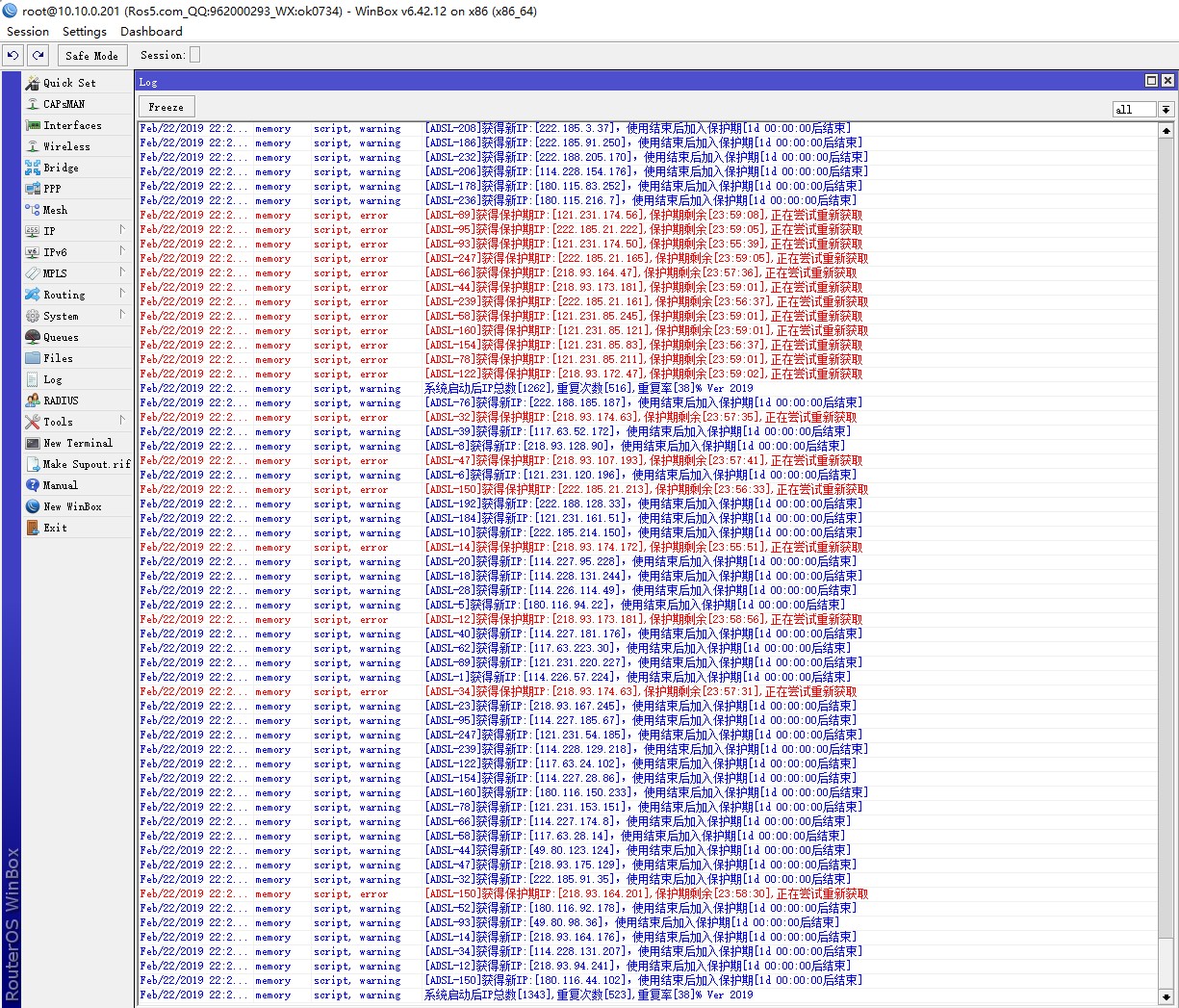Select error log row for ADSL-150 with 218.93.164.201
The height and width of the screenshot is (1008, 1179).
(648, 893)
